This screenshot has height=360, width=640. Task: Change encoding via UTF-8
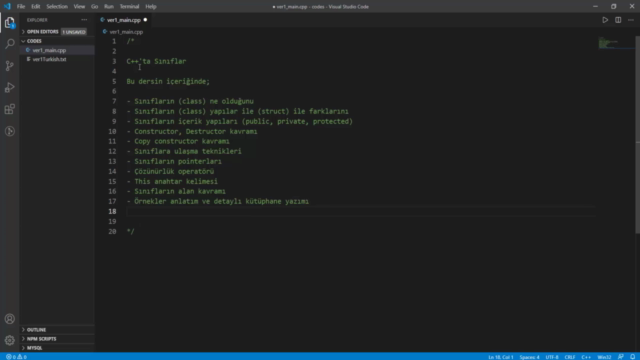point(552,357)
